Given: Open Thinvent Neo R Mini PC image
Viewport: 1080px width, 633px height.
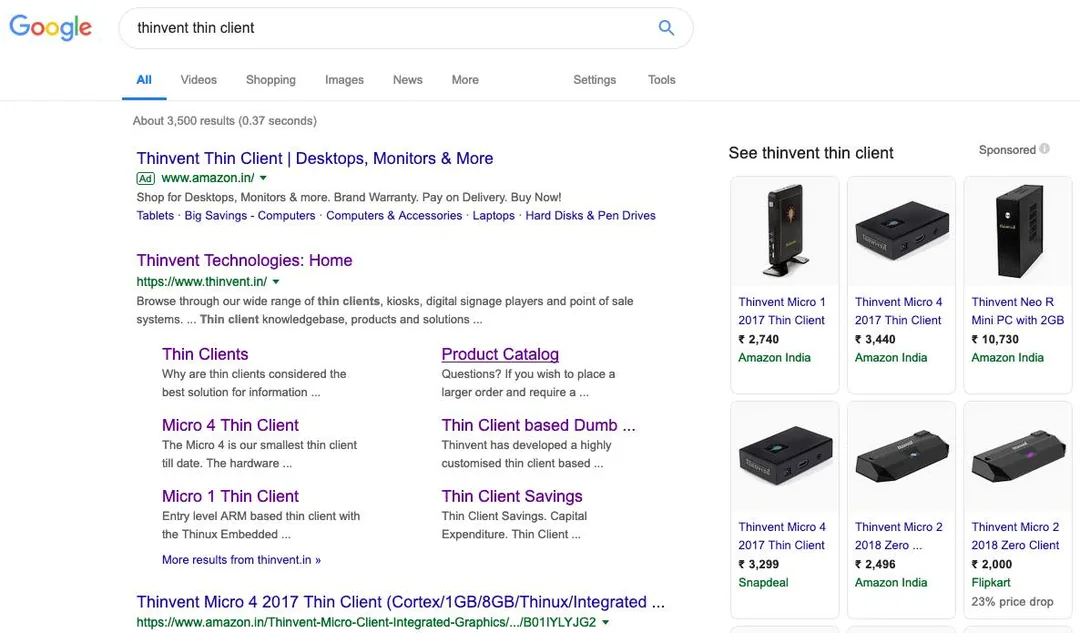Looking at the screenshot, I should [1019, 231].
